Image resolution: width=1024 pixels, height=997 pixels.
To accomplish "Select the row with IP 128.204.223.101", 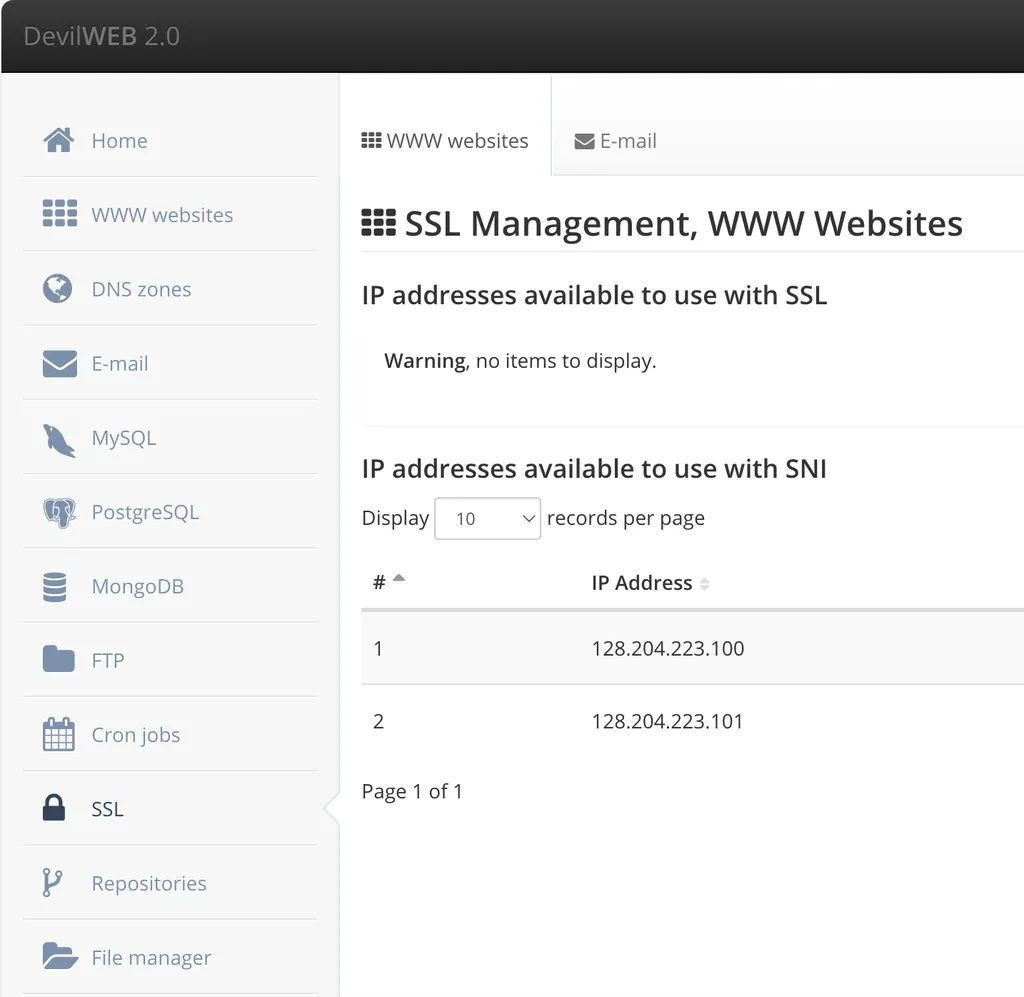I will (668, 721).
